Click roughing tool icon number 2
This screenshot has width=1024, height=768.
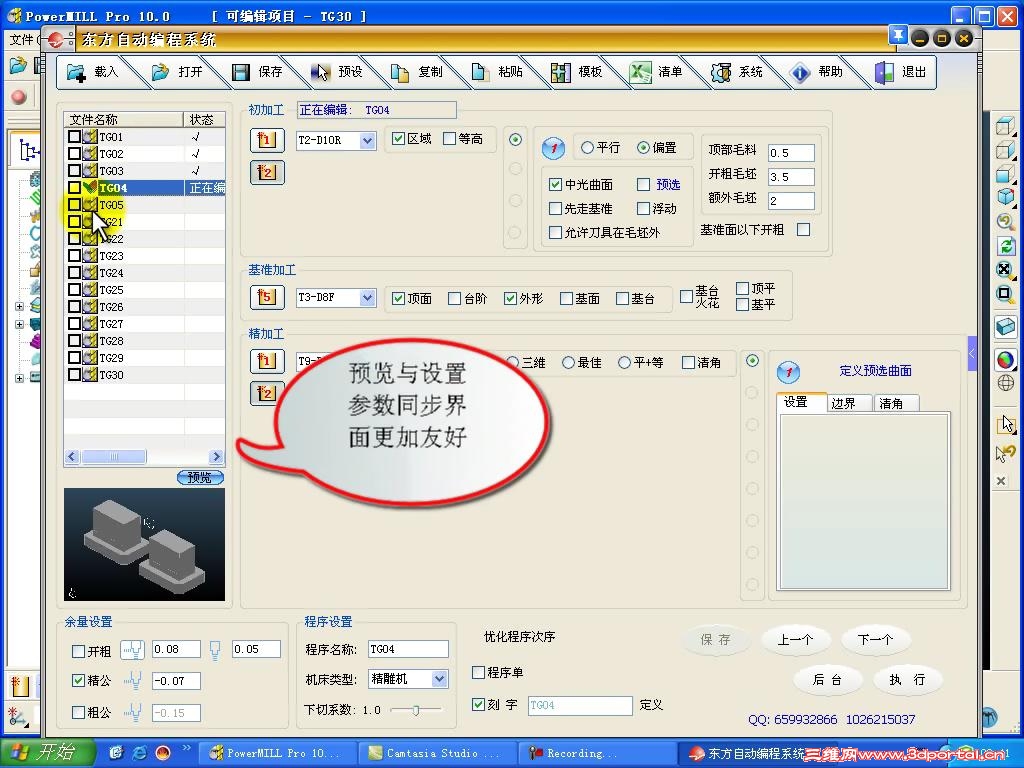pos(267,172)
